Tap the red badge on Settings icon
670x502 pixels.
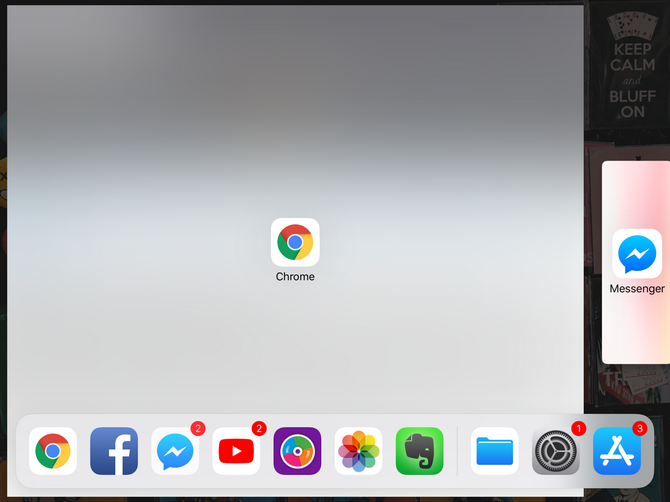point(578,429)
